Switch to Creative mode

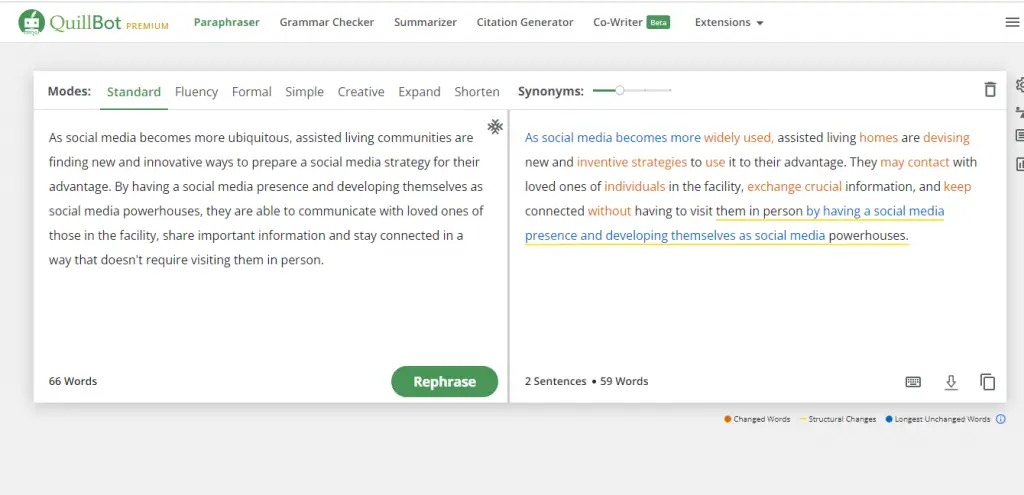point(361,91)
